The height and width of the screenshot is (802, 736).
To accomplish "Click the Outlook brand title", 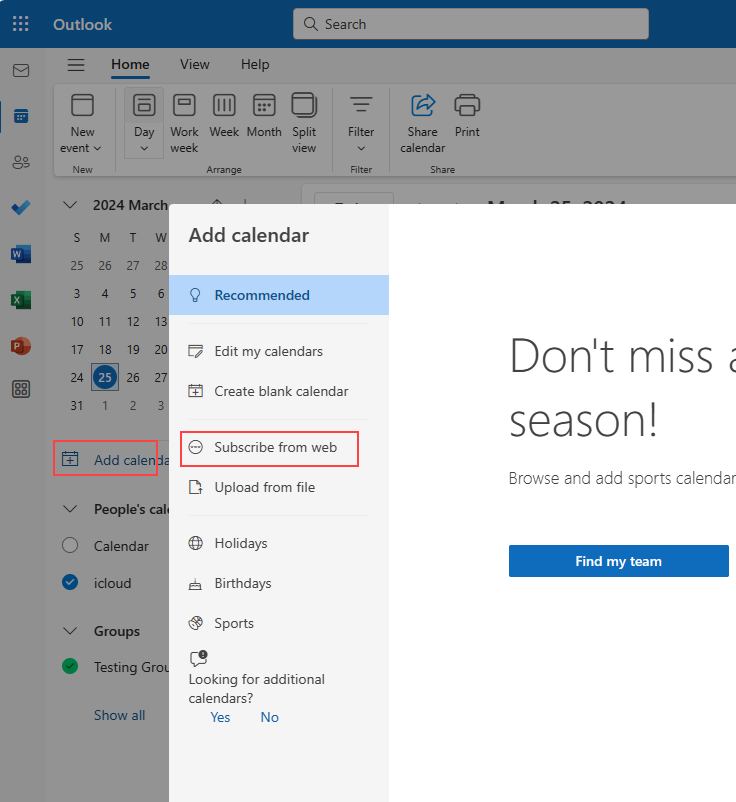I will pyautogui.click(x=82, y=24).
